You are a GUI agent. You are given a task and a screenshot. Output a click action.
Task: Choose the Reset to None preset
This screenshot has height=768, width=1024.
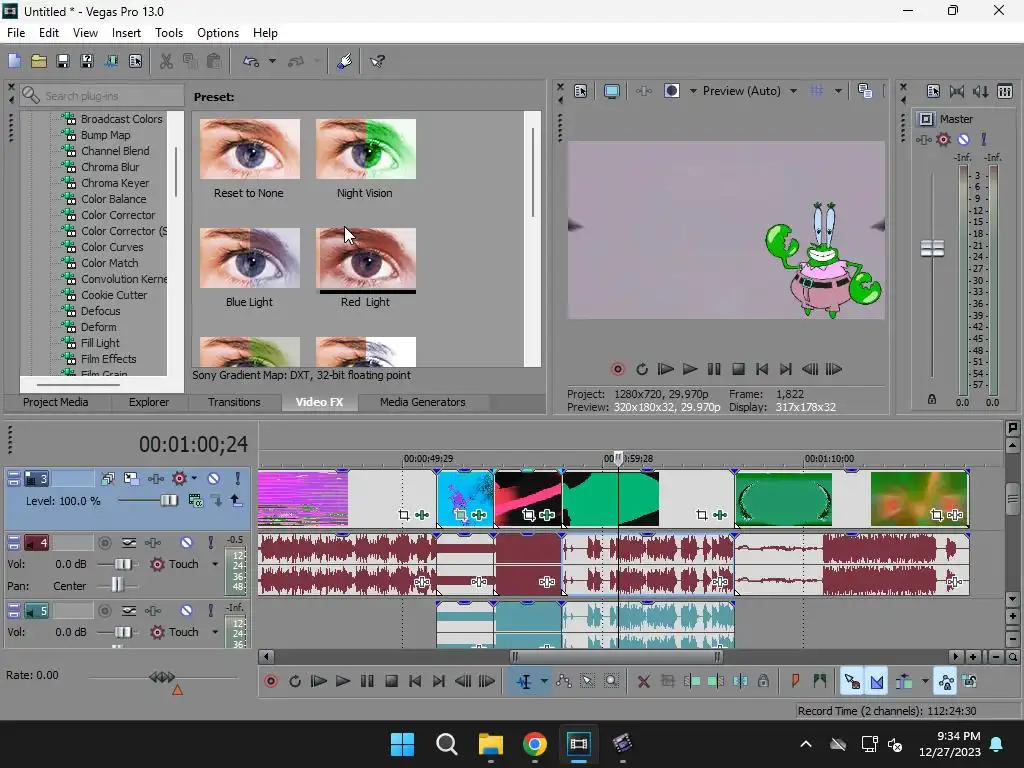pyautogui.click(x=250, y=149)
